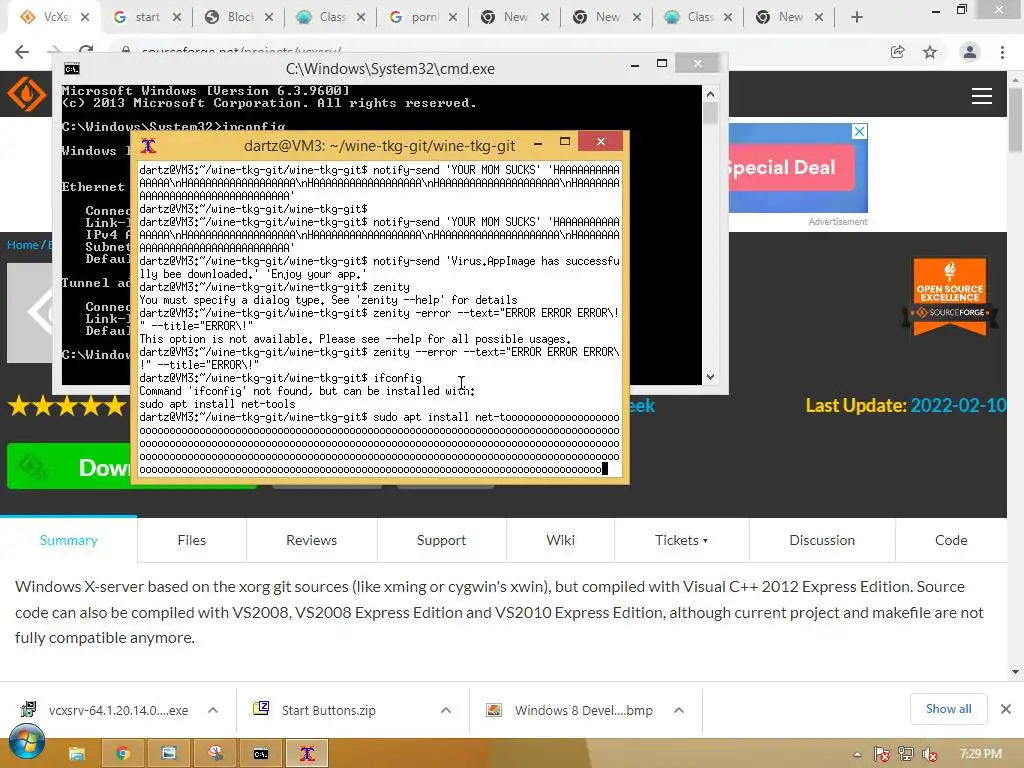
Task: Click the cmd window scroll-up arrow
Action: (x=711, y=95)
